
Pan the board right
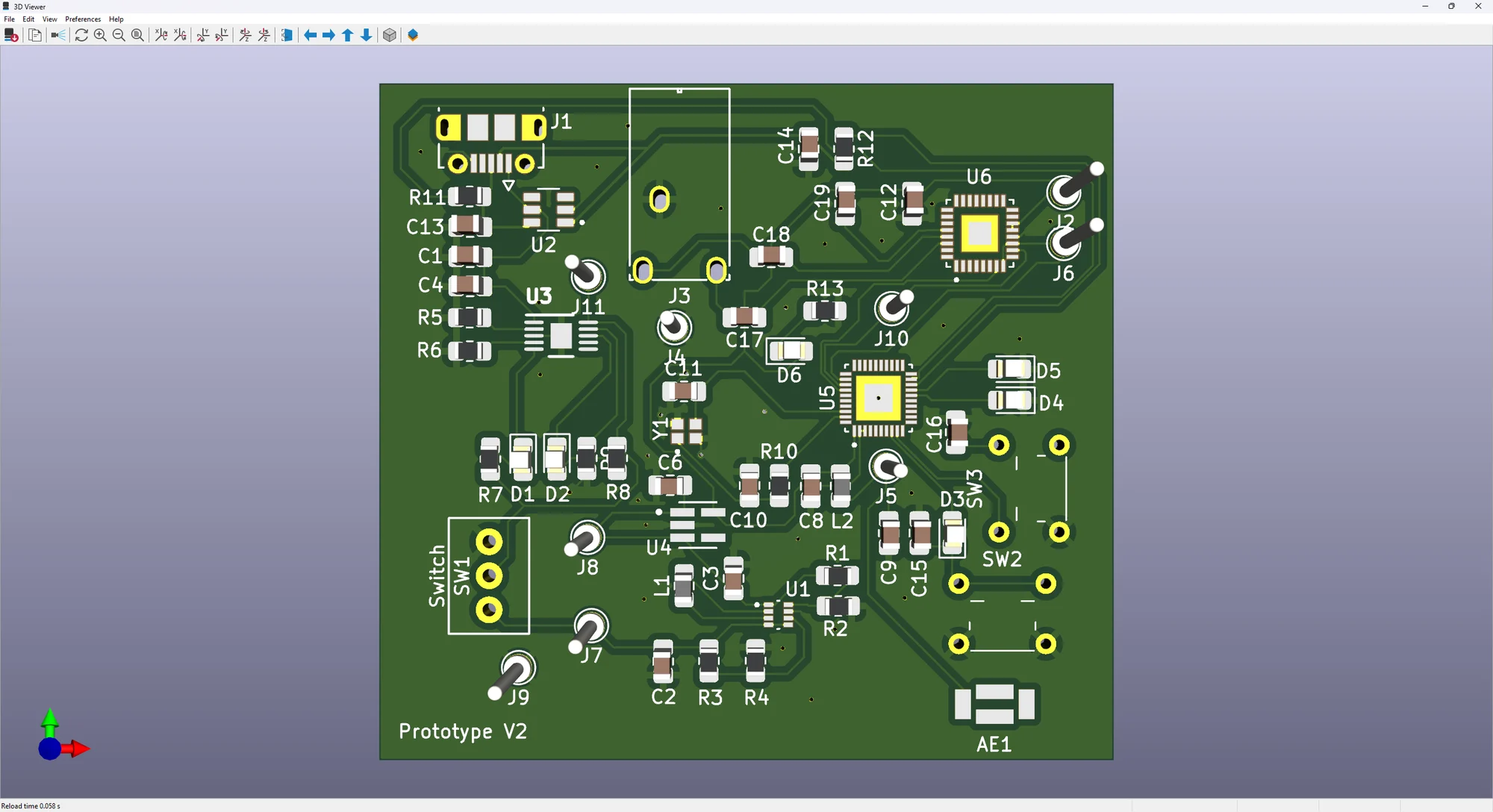pyautogui.click(x=329, y=35)
